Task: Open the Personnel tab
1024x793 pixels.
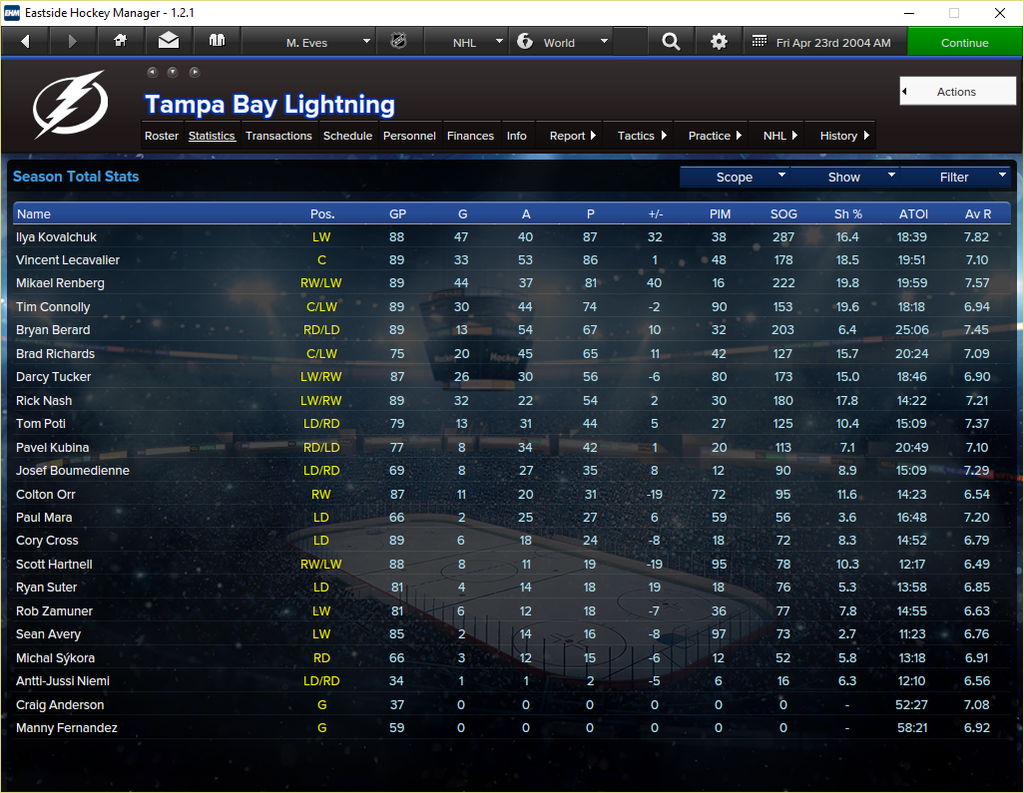Action: (x=409, y=136)
